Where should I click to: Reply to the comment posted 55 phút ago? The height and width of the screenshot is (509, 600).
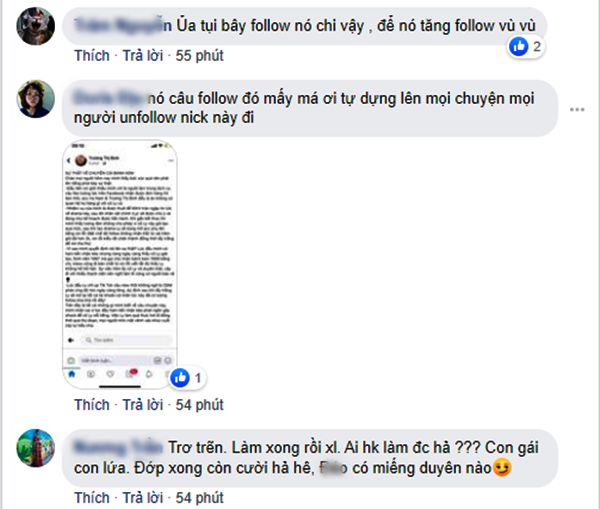[143, 56]
